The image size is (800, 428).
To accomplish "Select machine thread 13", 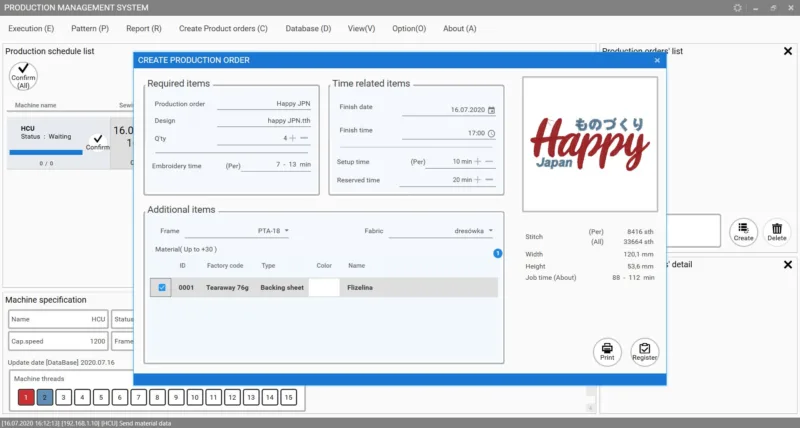I will click(x=251, y=397).
